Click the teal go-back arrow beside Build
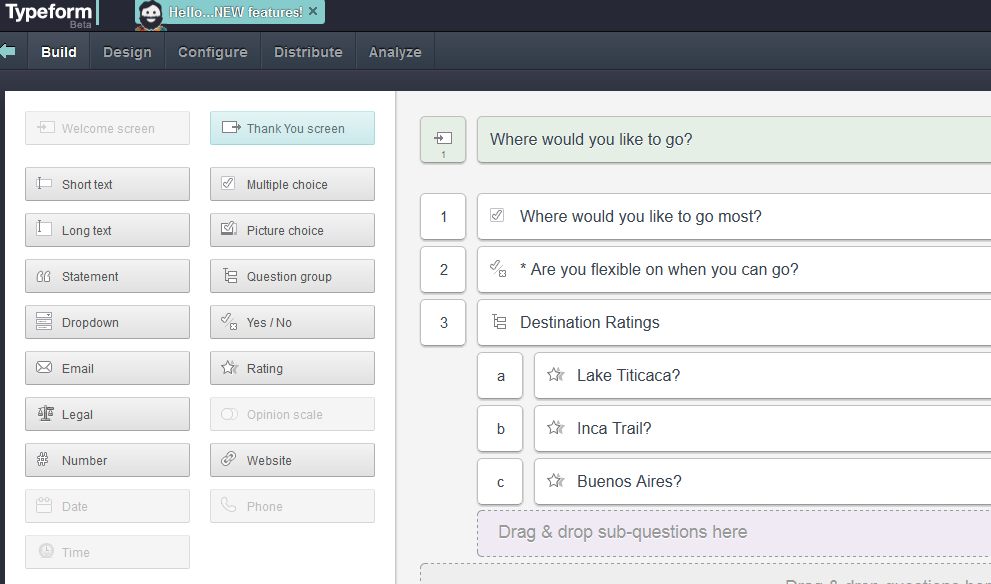Screen dimensions: 991x584 click(11, 51)
